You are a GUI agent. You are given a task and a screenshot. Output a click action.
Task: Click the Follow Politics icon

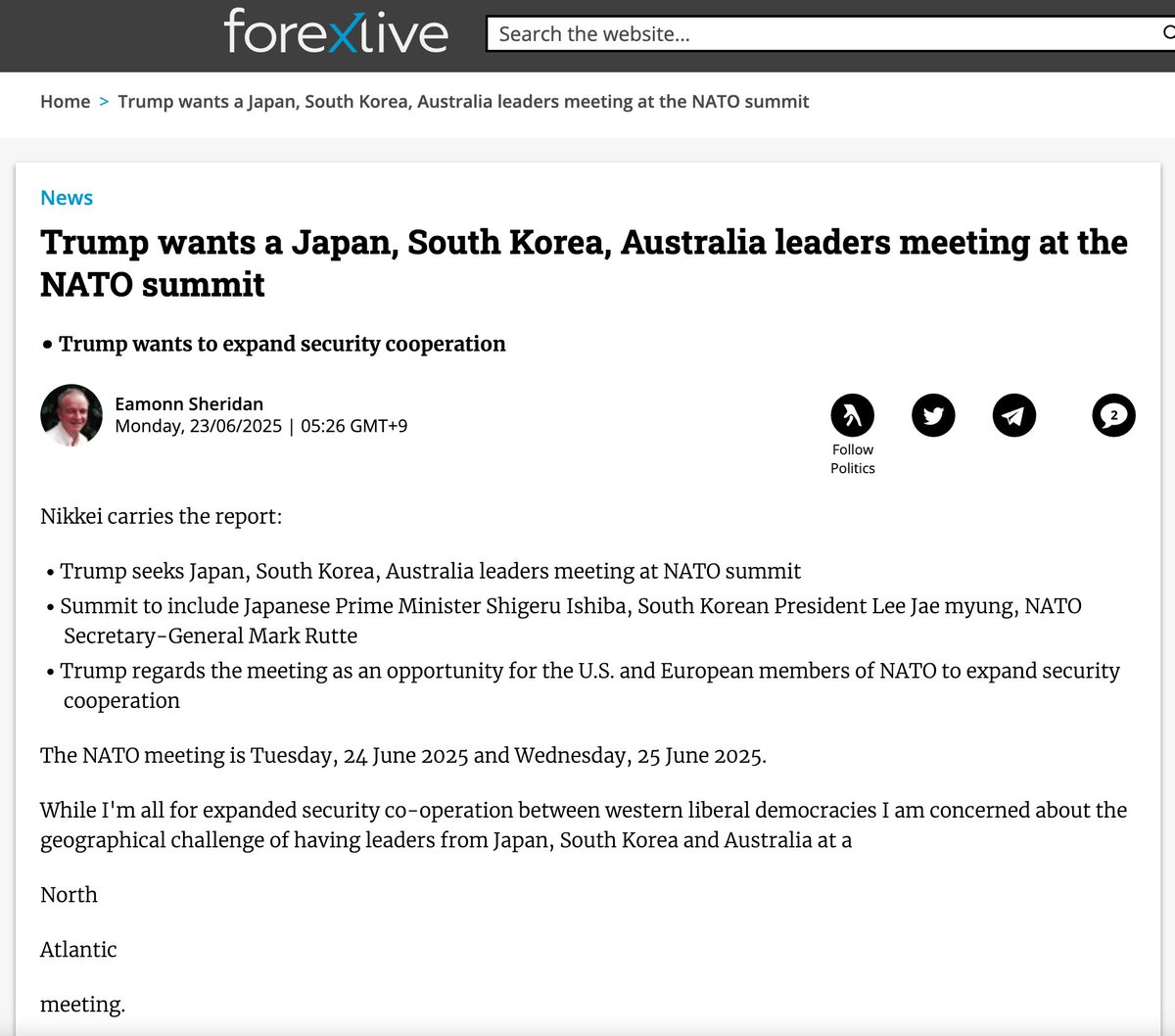(x=852, y=415)
